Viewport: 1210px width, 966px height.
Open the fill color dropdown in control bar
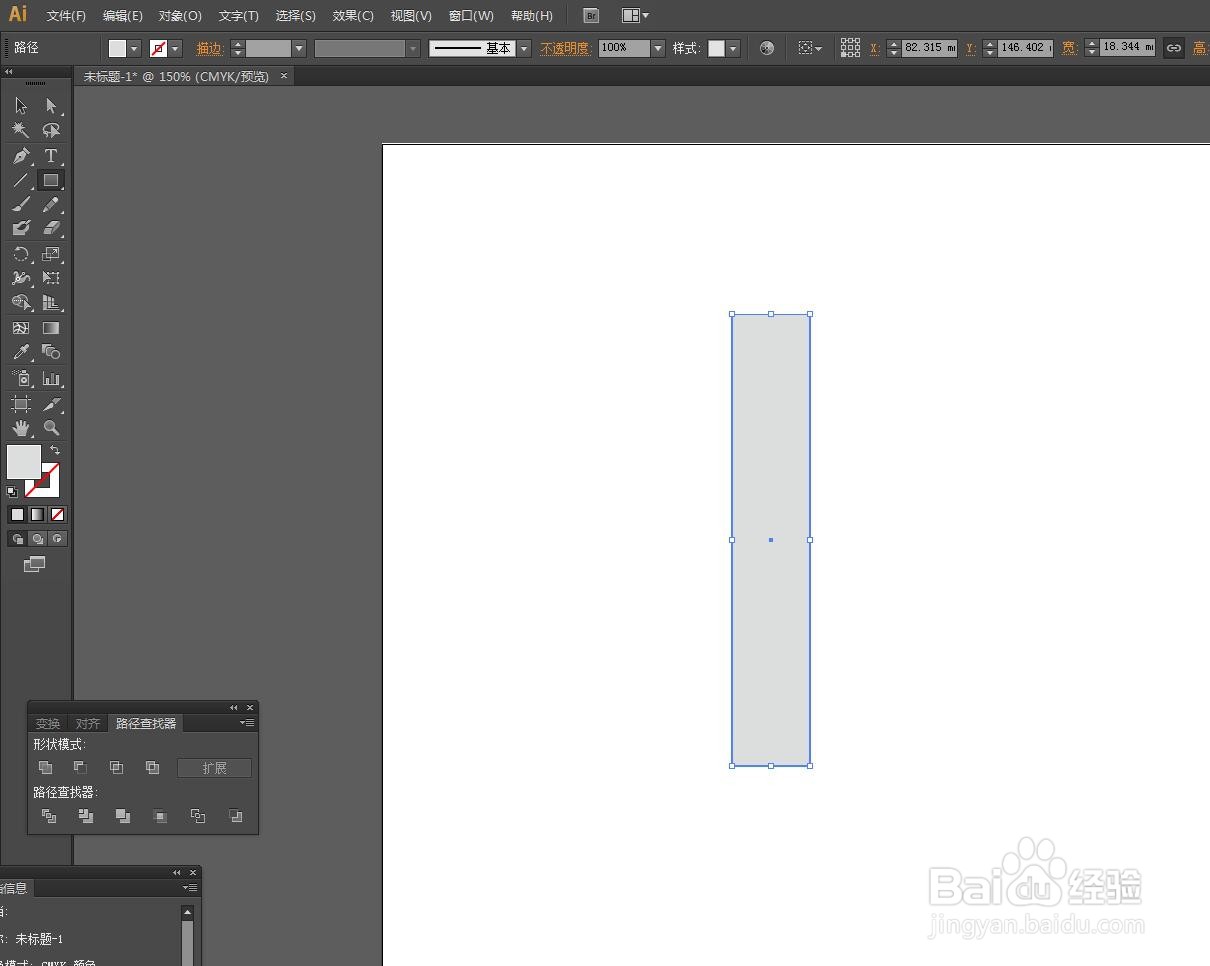[134, 48]
